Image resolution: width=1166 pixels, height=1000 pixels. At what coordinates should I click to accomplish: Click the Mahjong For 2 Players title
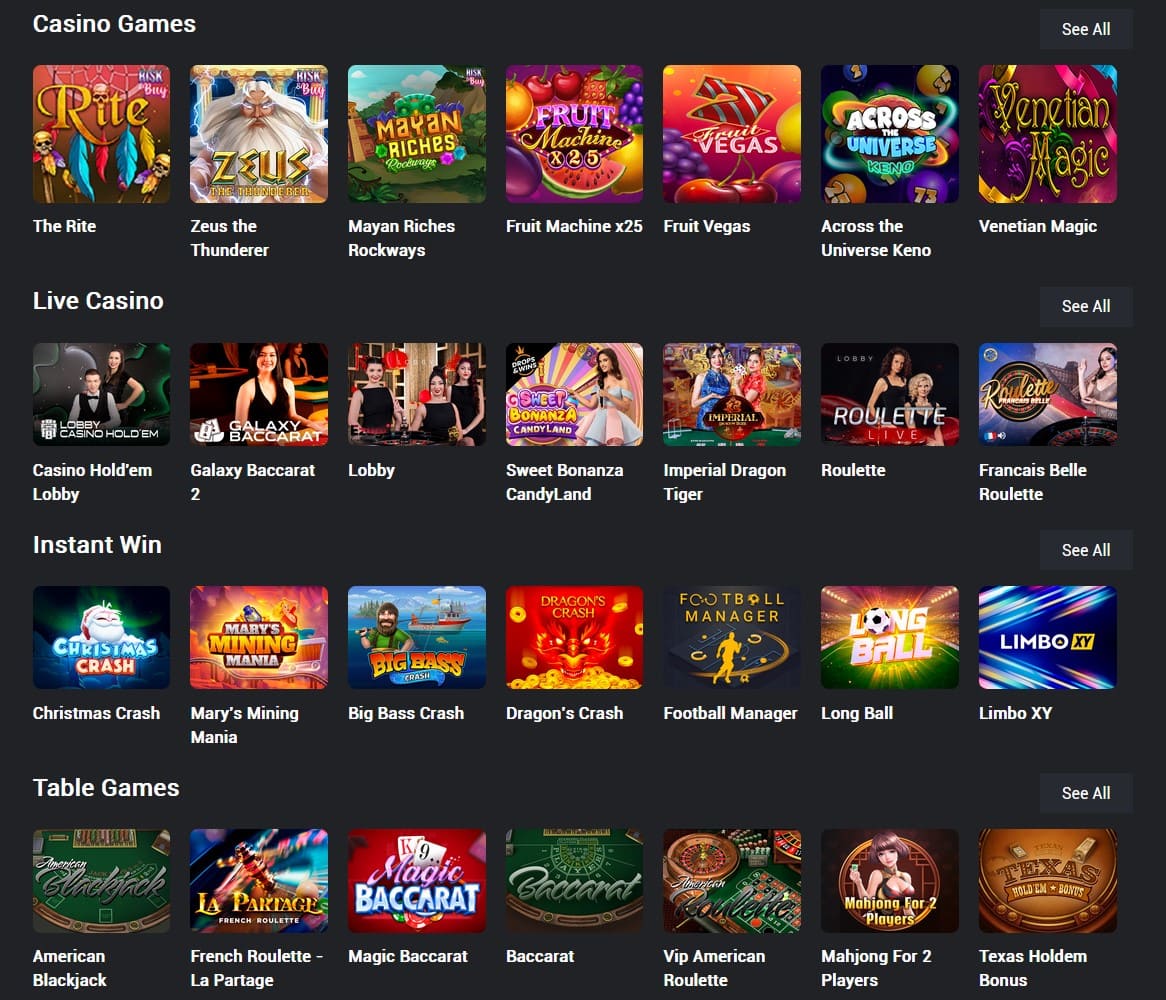875,968
